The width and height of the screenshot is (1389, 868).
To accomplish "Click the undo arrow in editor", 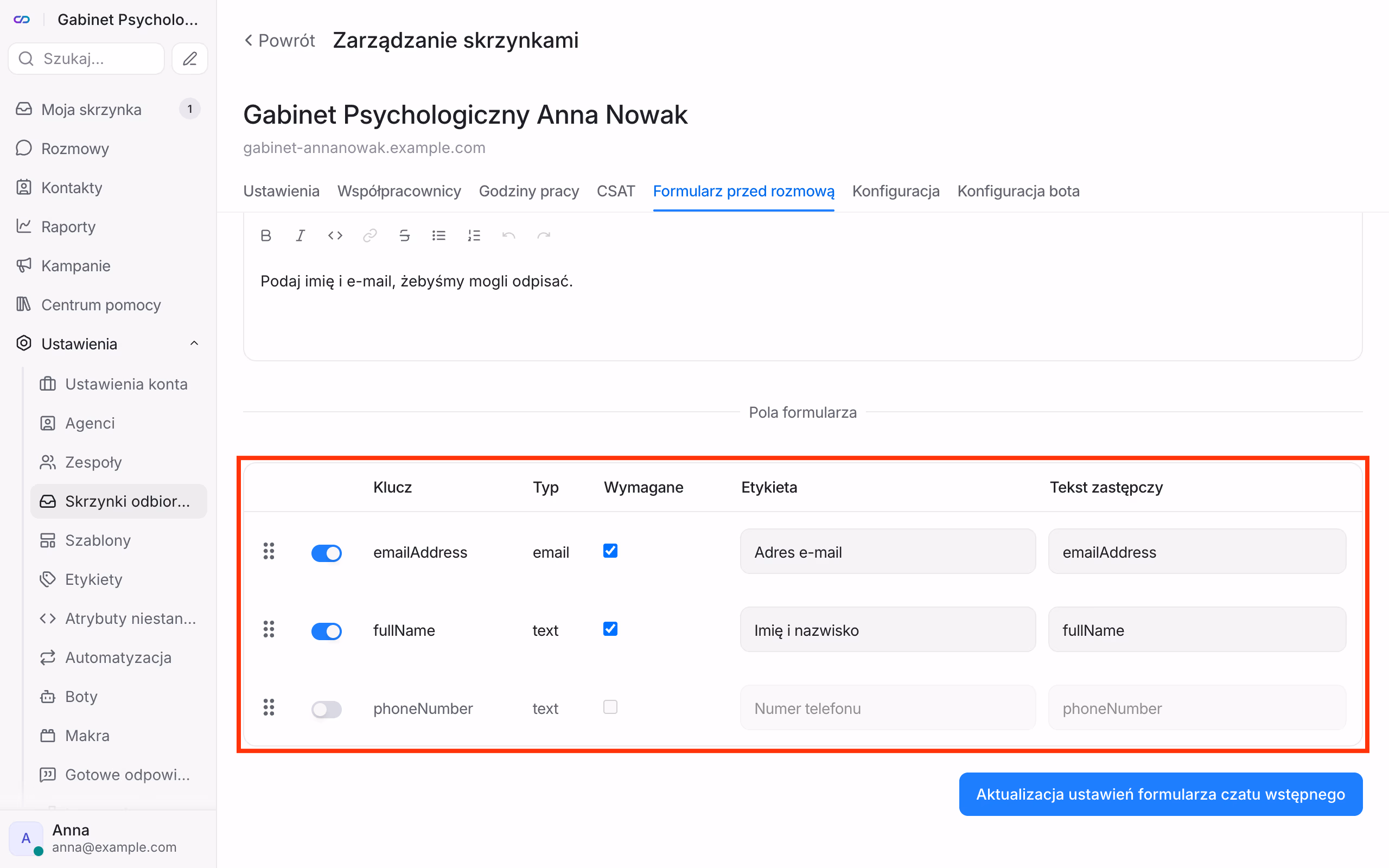I will point(508,235).
